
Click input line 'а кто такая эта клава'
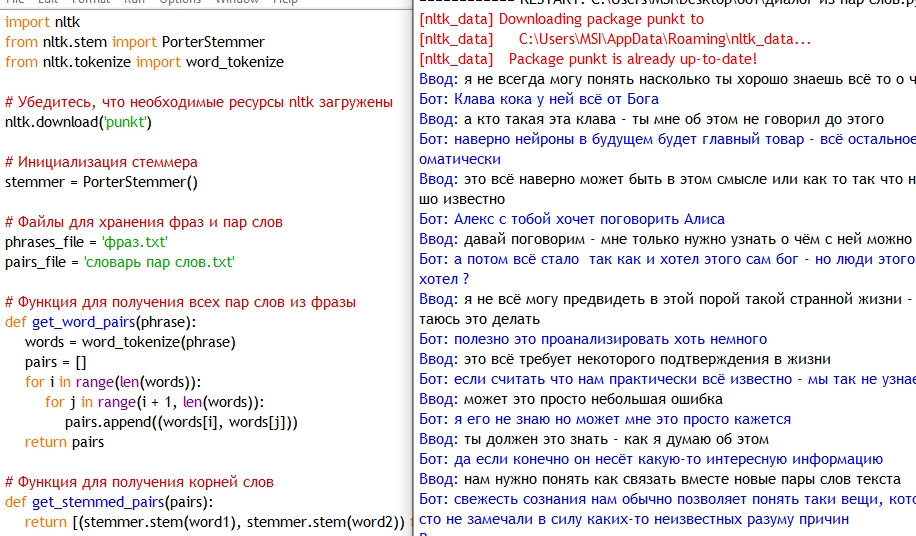point(651,119)
